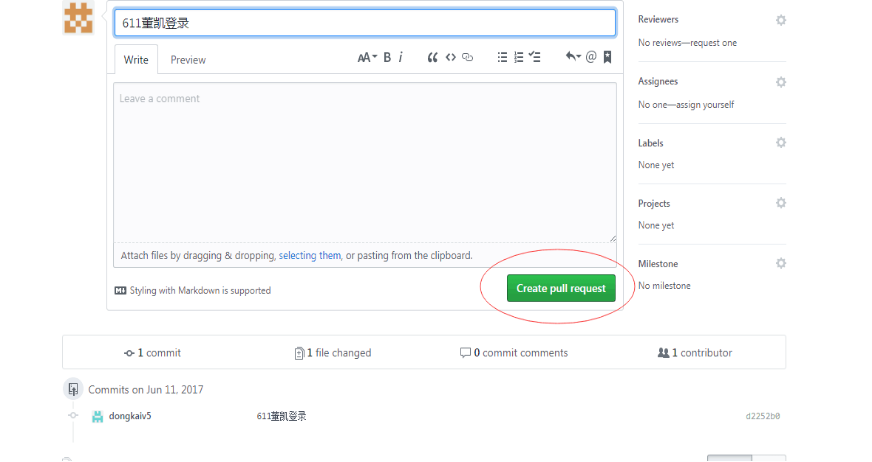Click the Reviewers heading

coord(658,19)
